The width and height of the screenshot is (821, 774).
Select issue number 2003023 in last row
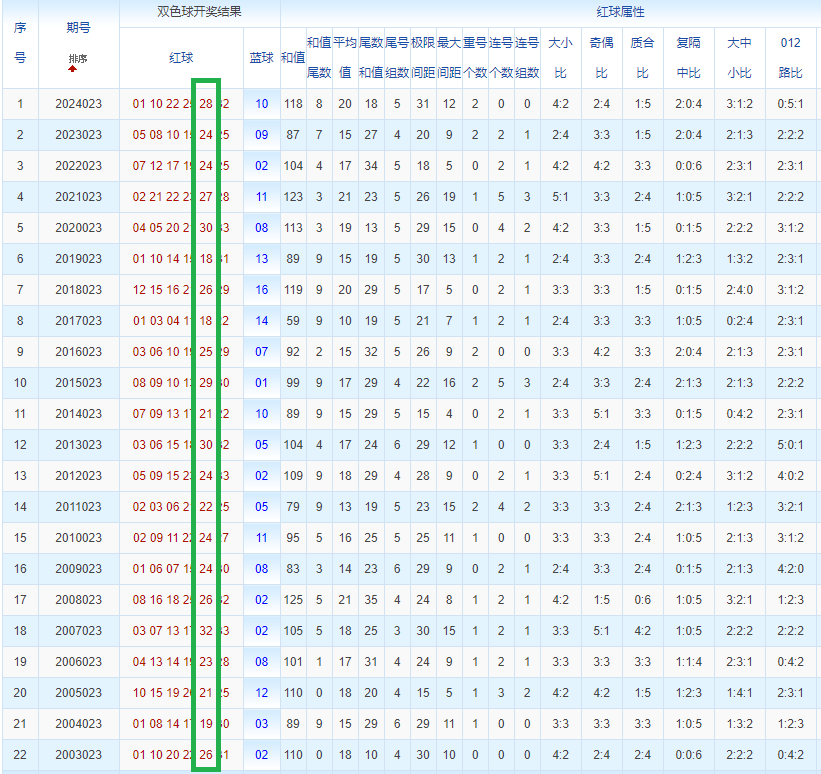pyautogui.click(x=79, y=755)
